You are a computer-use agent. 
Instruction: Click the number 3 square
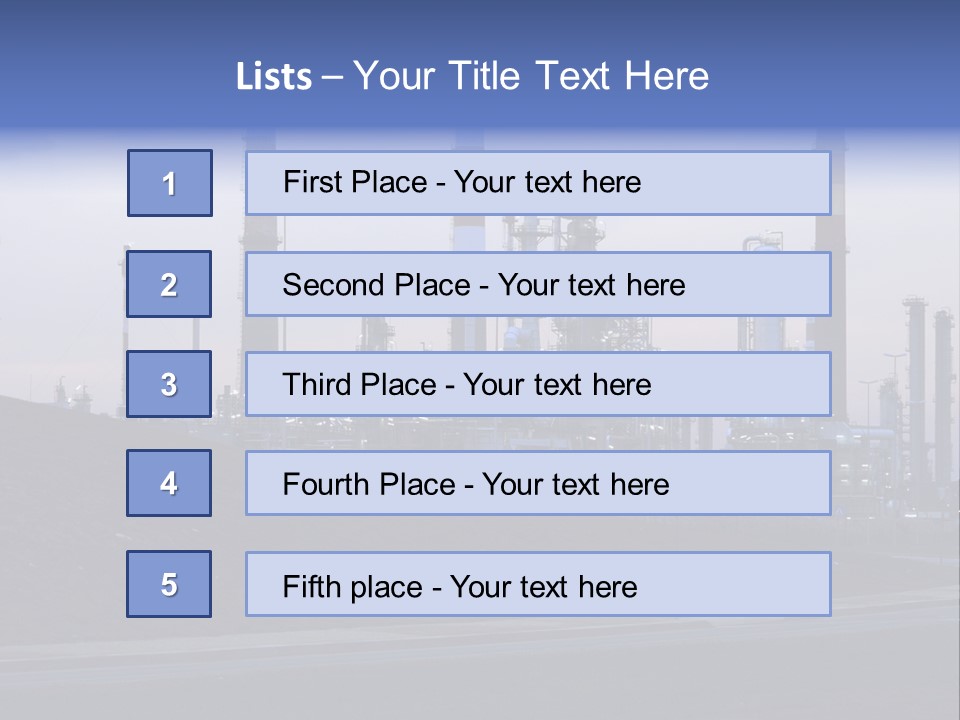170,384
